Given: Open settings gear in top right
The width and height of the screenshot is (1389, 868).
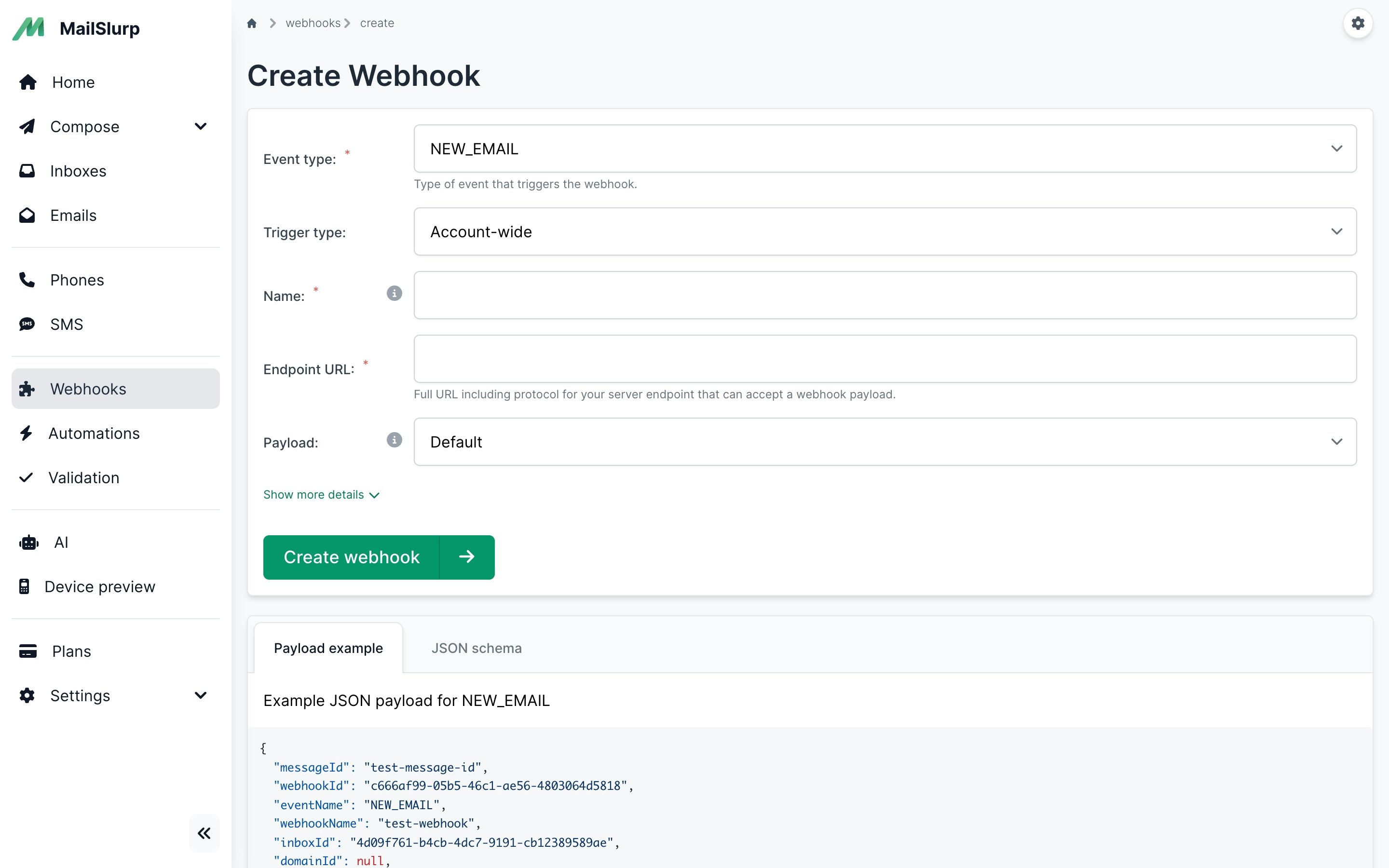Looking at the screenshot, I should (x=1358, y=24).
